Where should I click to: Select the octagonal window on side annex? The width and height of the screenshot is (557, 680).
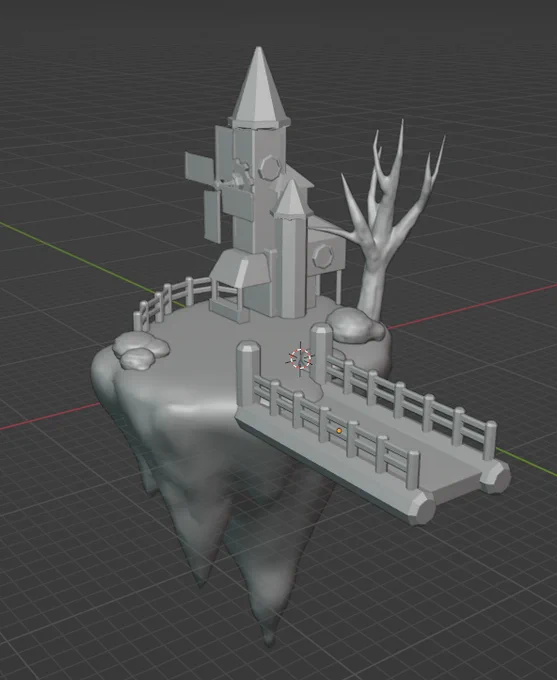coord(323,255)
